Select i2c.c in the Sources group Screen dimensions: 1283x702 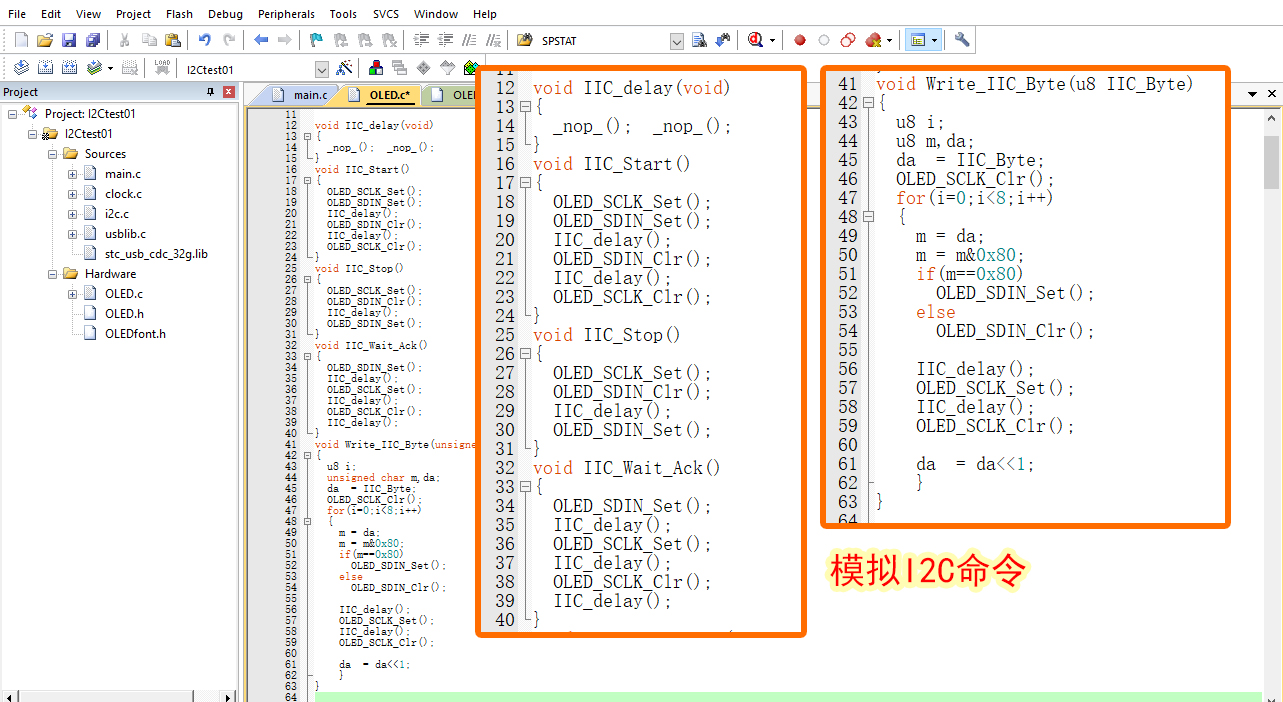[117, 214]
